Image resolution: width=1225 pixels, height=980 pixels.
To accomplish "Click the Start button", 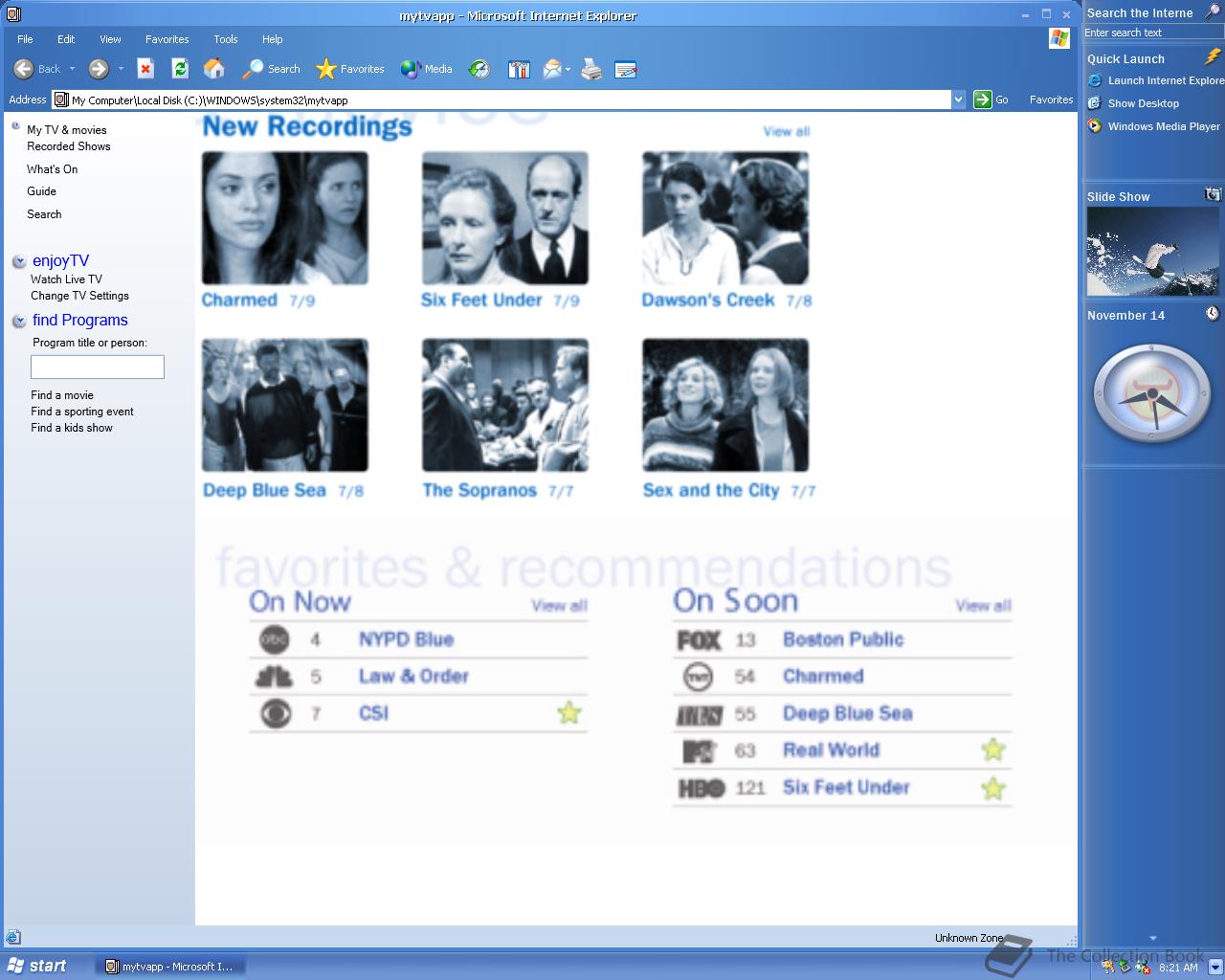I will [38, 966].
